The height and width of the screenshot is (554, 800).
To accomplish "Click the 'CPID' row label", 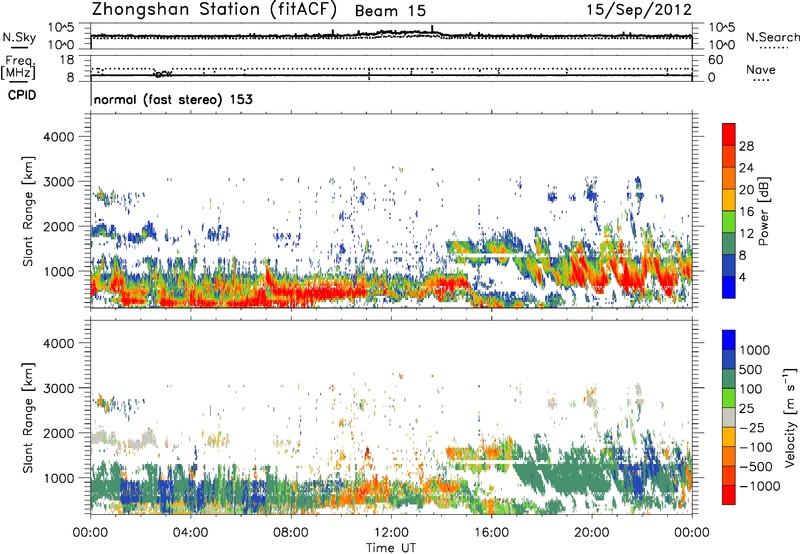I will 22,95.
